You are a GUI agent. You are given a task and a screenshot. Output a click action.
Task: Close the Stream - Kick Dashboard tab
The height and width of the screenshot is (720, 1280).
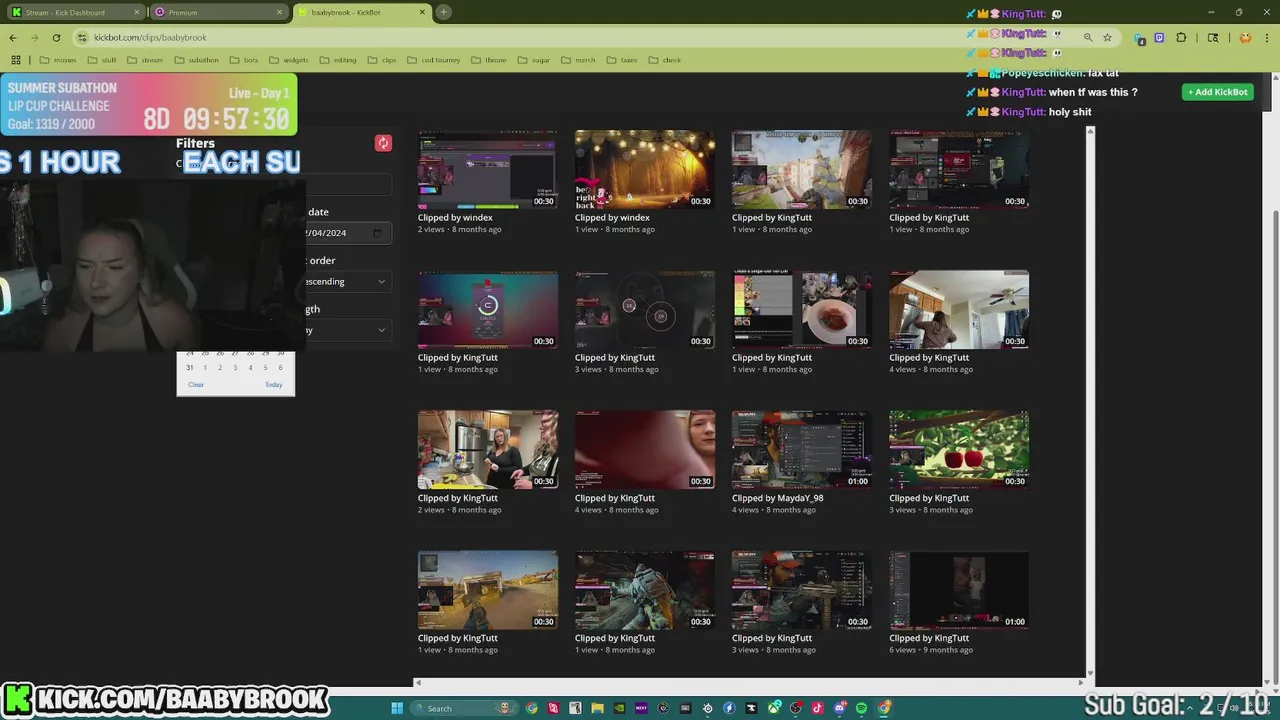coord(136,12)
